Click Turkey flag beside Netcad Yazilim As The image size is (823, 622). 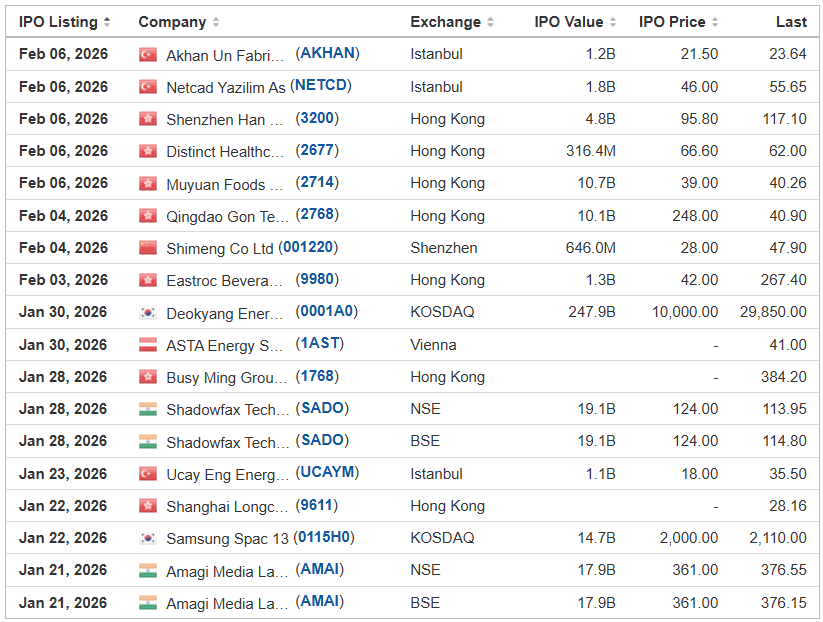coord(147,87)
